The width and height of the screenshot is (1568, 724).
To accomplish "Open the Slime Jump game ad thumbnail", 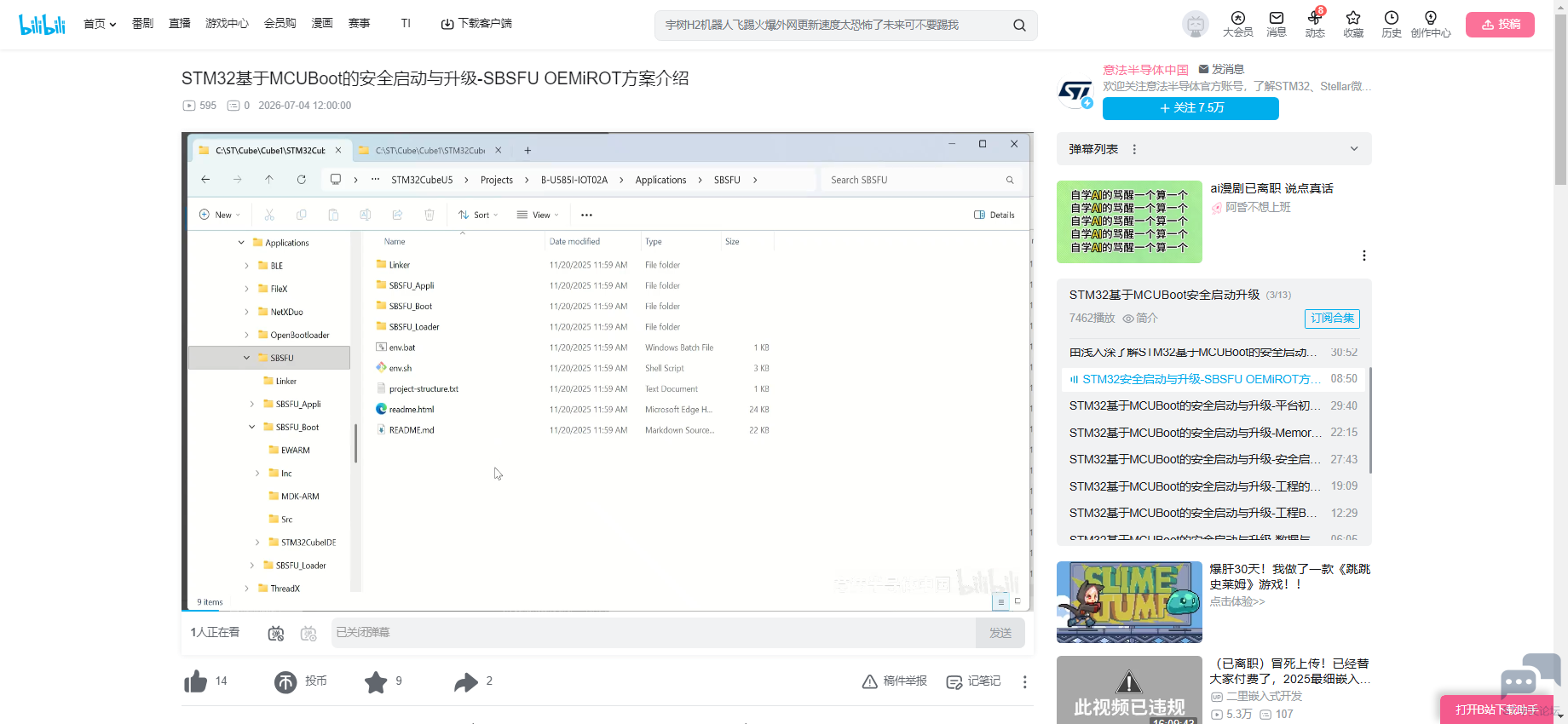I will click(x=1129, y=602).
